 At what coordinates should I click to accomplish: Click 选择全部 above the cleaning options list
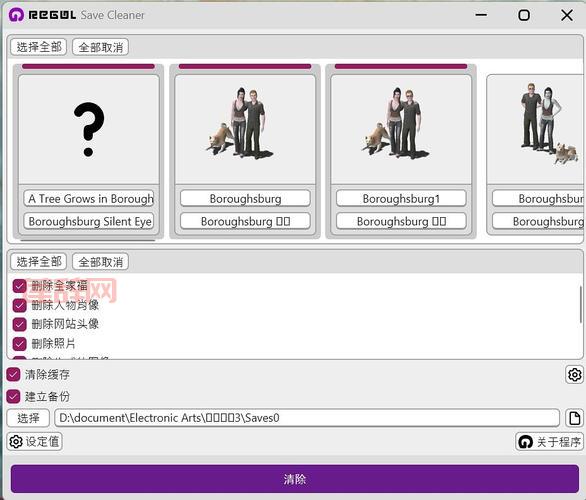(38, 262)
